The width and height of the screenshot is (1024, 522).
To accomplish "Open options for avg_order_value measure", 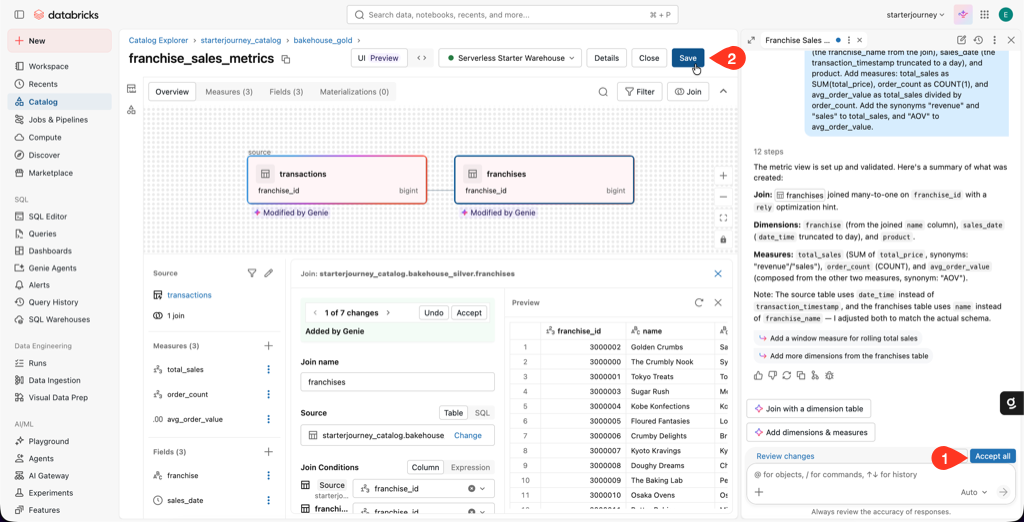I will pyautogui.click(x=268, y=419).
